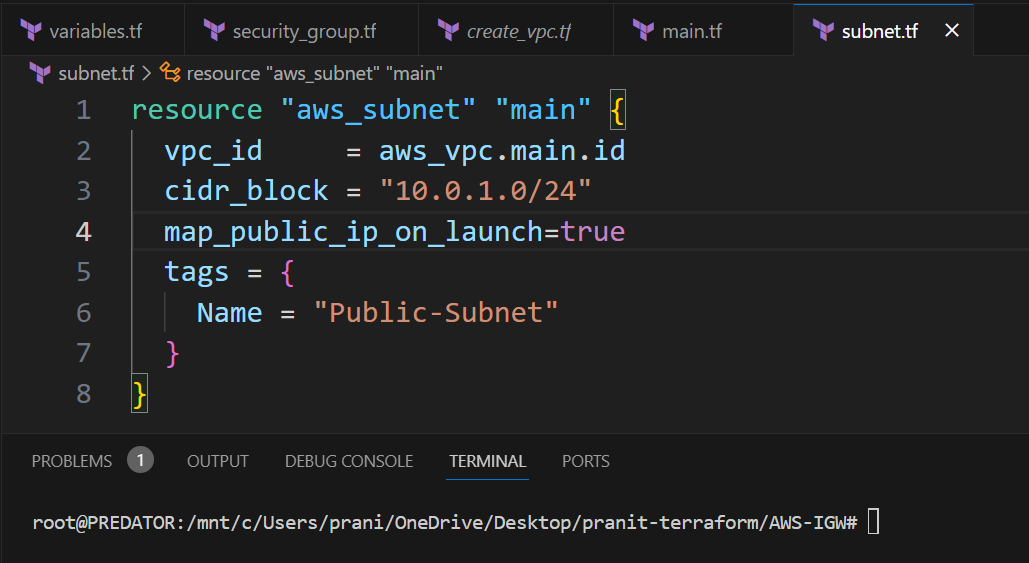
Task: Show the OUTPUT panel
Action: [x=218, y=461]
